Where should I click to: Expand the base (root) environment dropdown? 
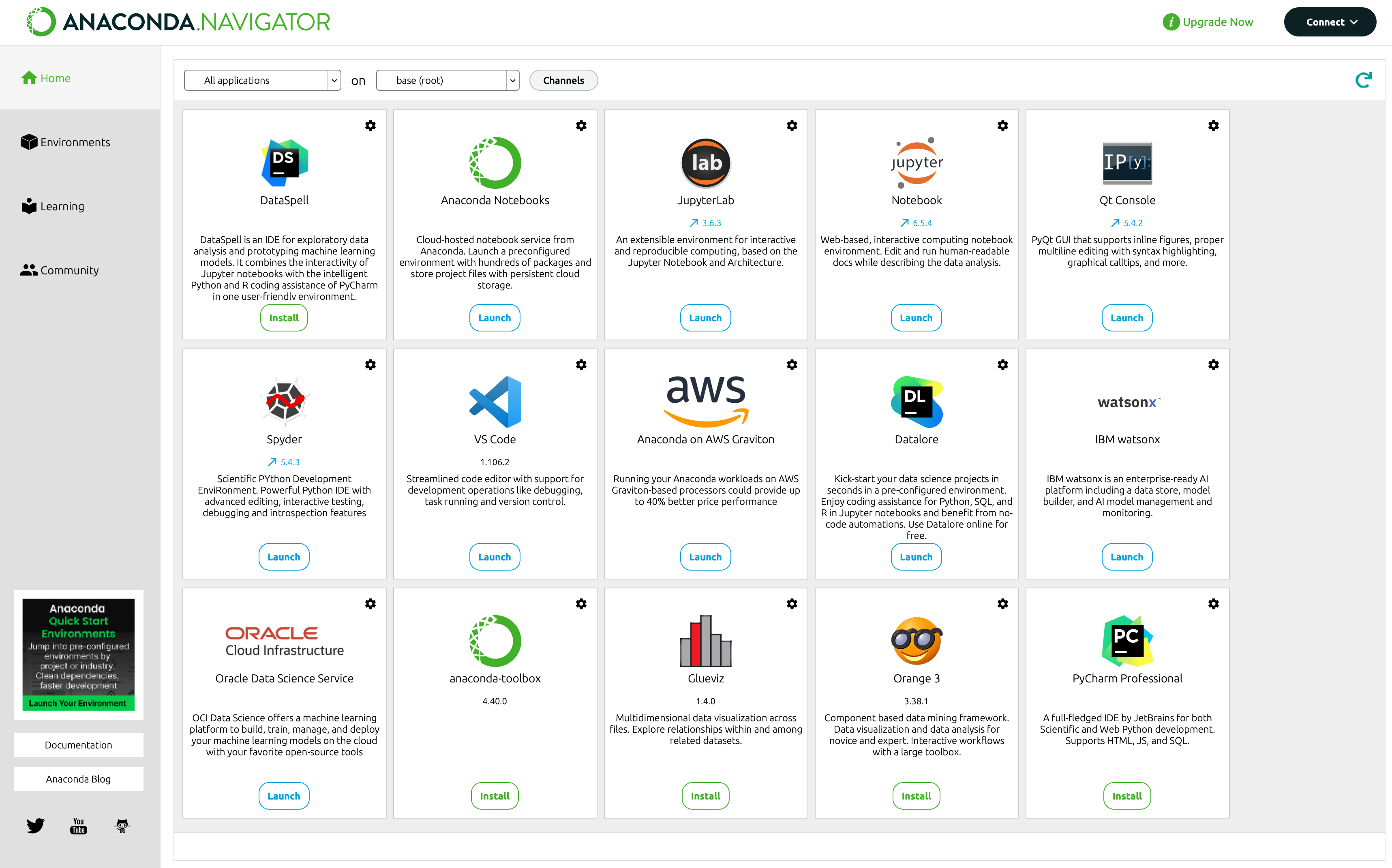pos(448,80)
